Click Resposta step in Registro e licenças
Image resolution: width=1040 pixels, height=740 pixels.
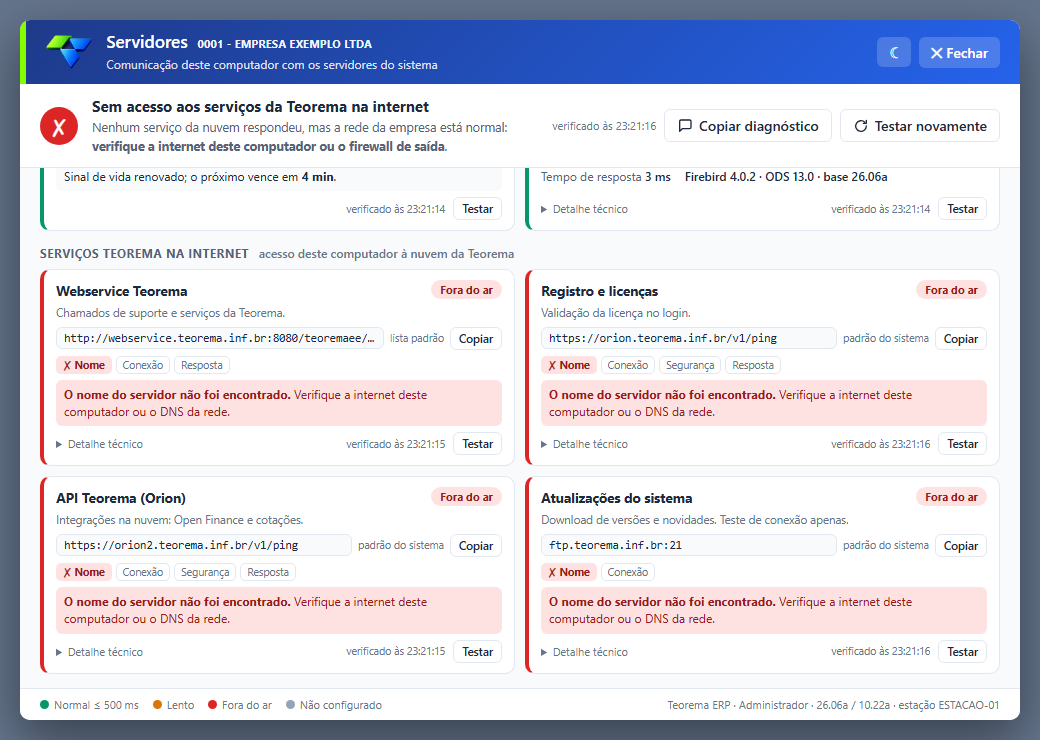(x=753, y=365)
